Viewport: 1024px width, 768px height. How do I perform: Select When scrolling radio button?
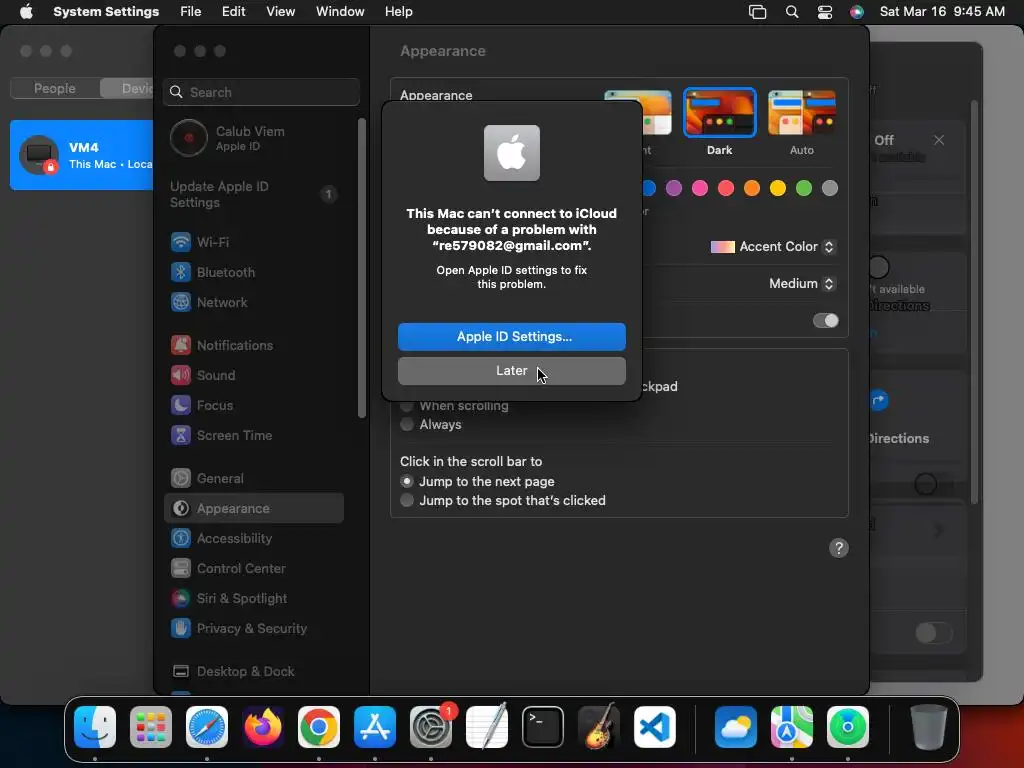click(407, 406)
